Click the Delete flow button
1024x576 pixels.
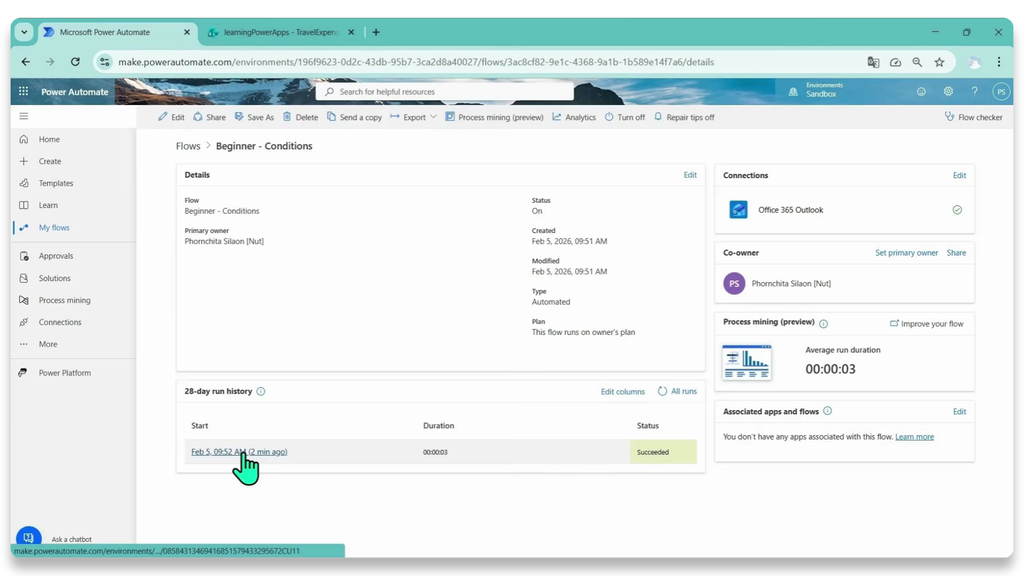coord(300,118)
